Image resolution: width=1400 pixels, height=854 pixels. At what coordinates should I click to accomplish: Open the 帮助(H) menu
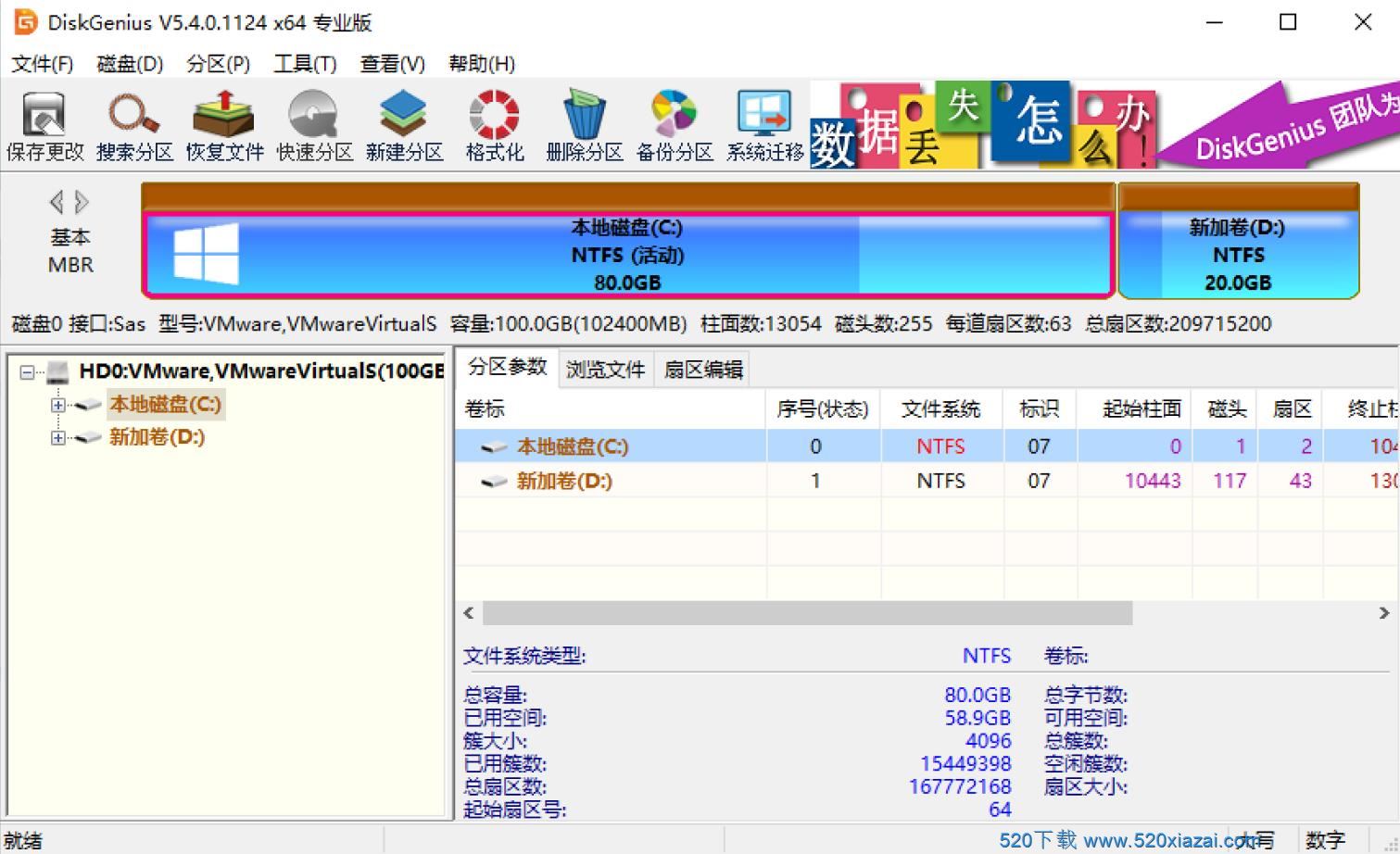click(482, 64)
